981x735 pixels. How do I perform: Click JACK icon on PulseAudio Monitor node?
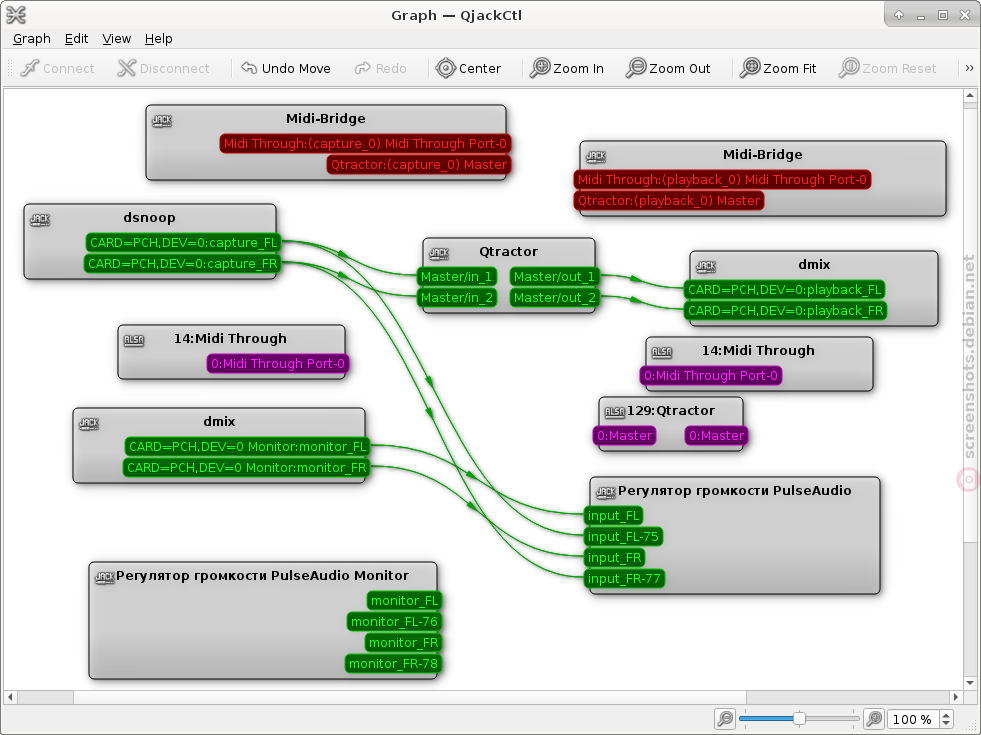104,577
